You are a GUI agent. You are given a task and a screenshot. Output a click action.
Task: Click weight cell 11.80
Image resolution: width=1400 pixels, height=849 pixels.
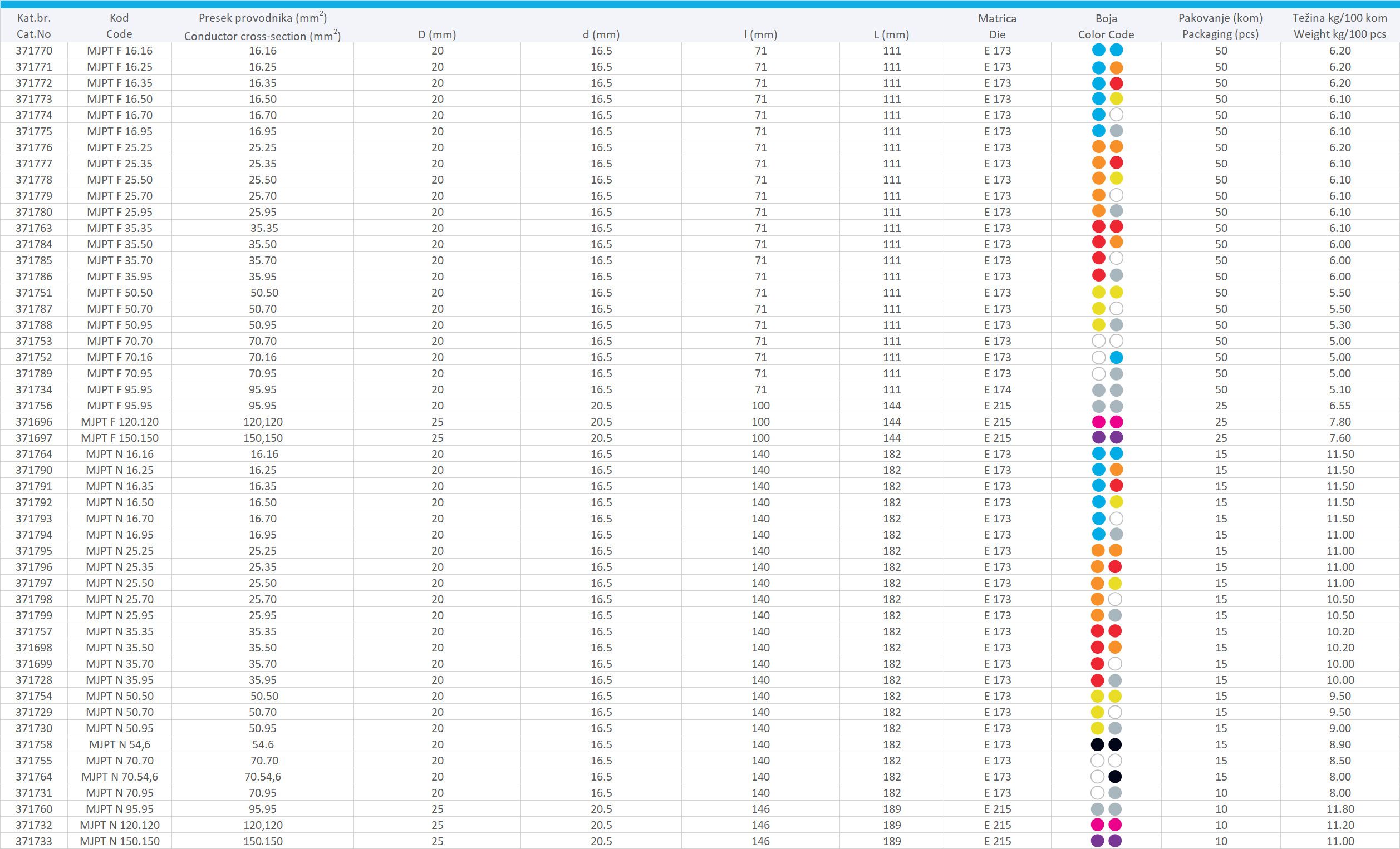[x=1340, y=809]
